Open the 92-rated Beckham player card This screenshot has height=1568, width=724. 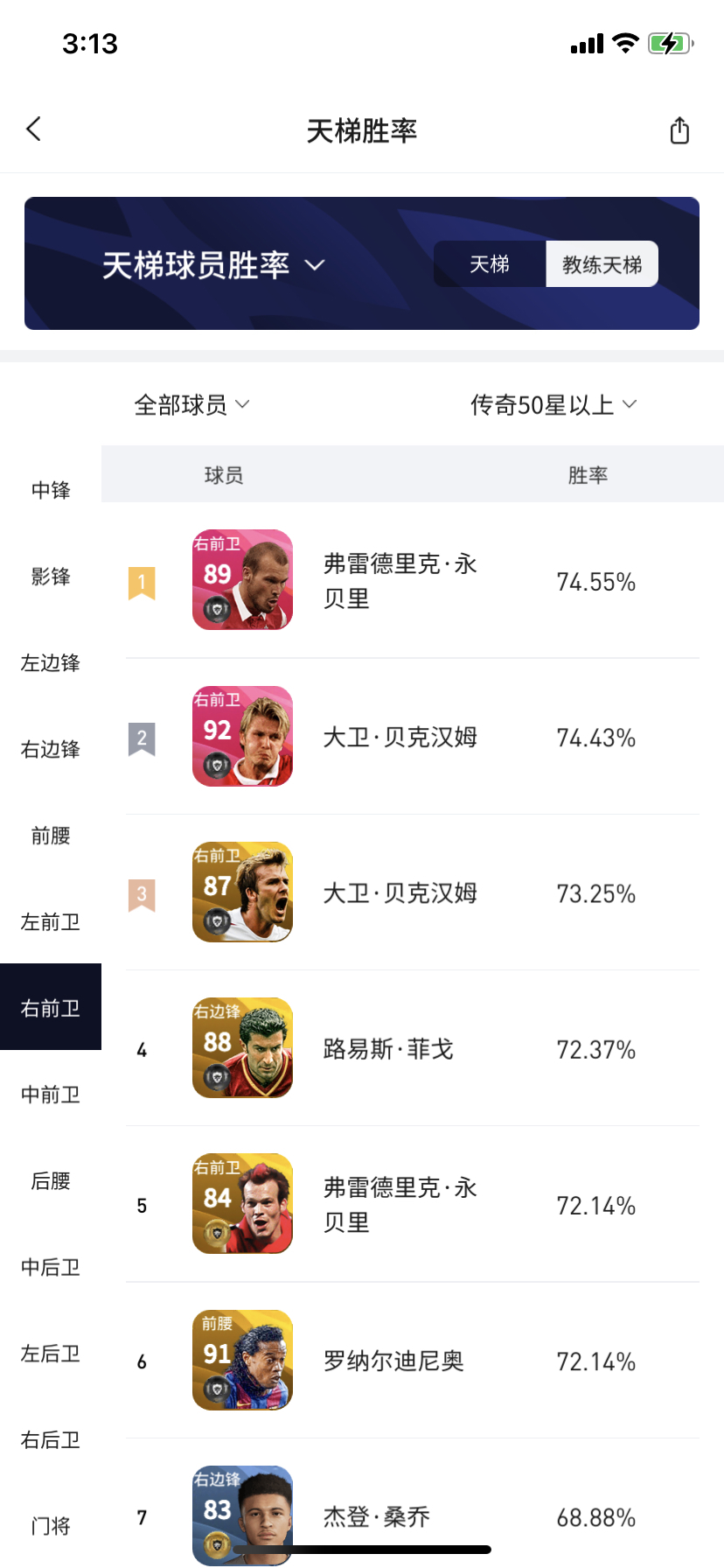tap(242, 736)
